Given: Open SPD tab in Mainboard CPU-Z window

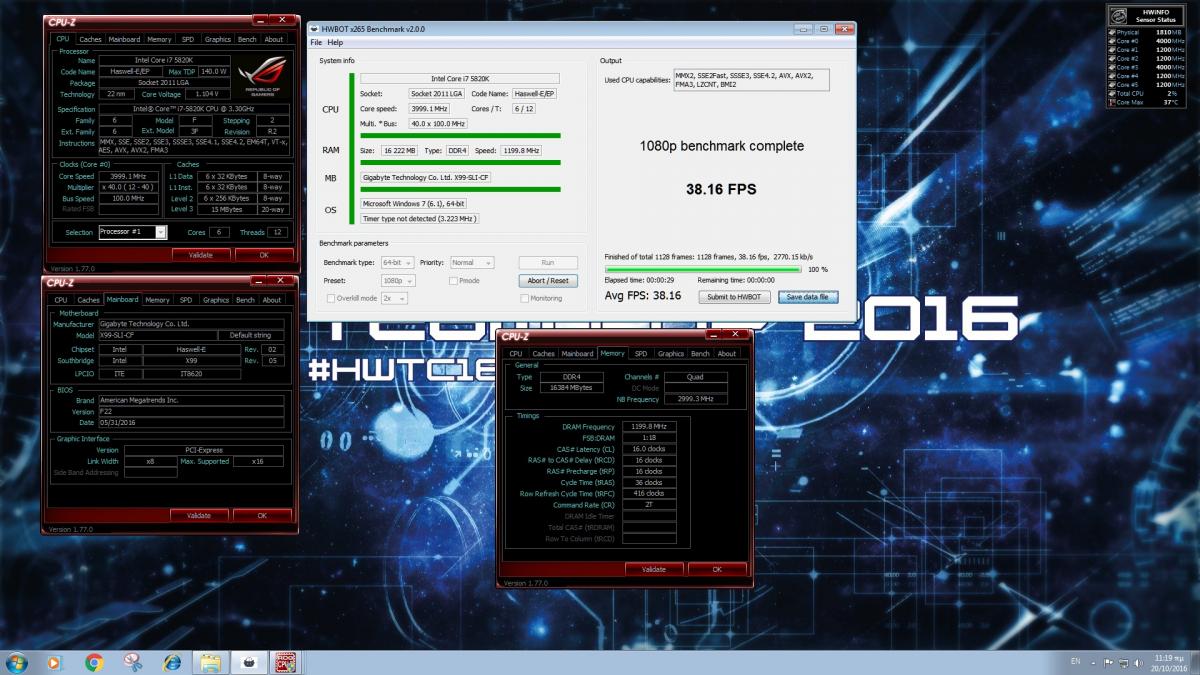Looking at the screenshot, I should [186, 300].
